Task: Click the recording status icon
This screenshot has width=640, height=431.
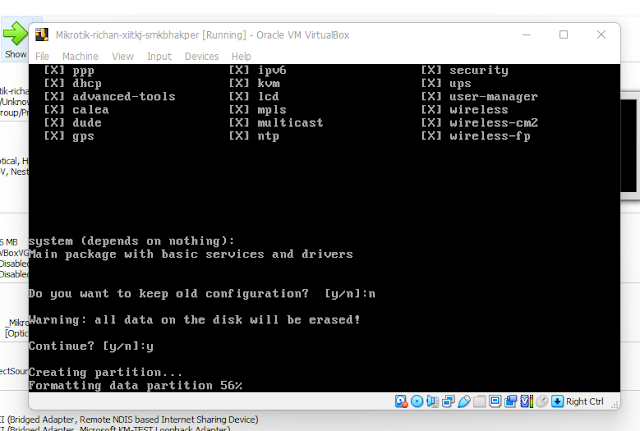Action: coord(511,402)
